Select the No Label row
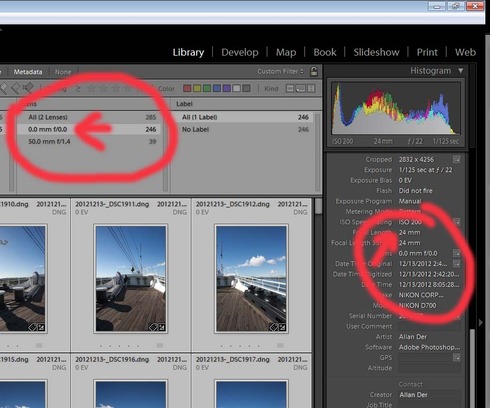This screenshot has width=490, height=408. point(243,129)
